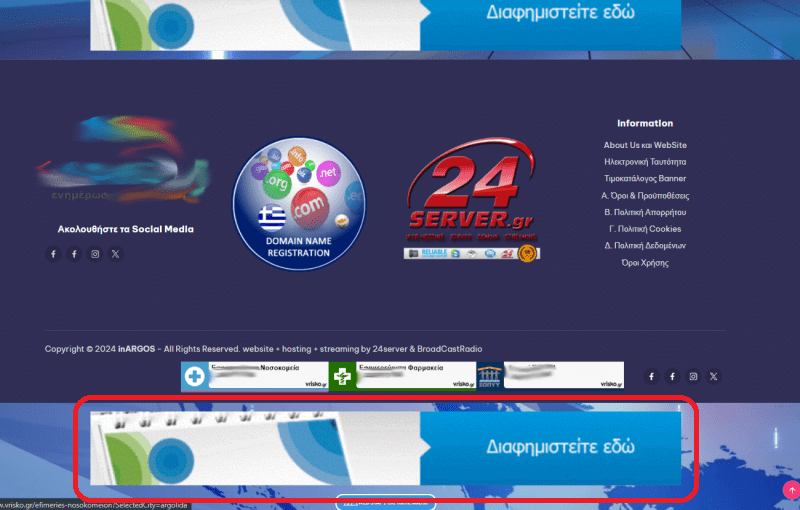This screenshot has width=800, height=510.
Task: Open the 24 Server.gr logo
Action: (472, 197)
